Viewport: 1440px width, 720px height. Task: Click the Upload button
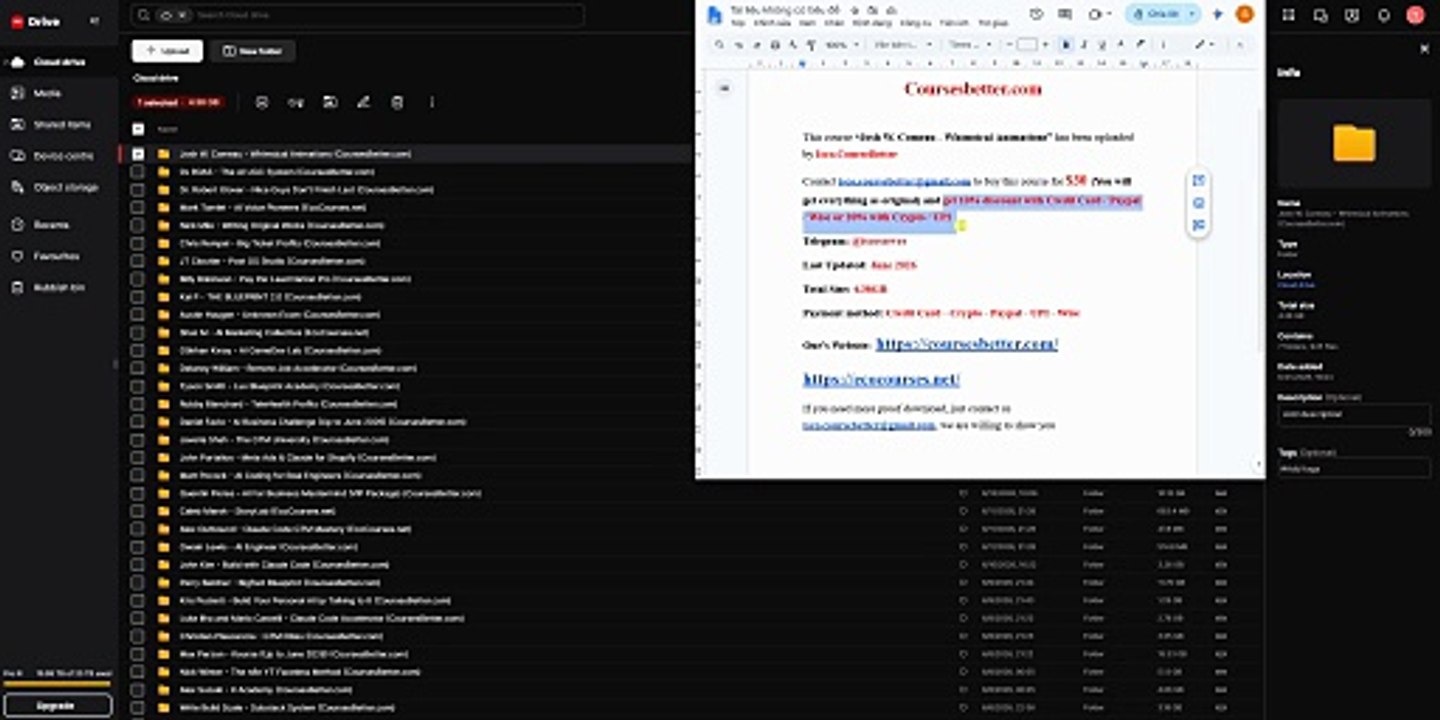pyautogui.click(x=167, y=51)
